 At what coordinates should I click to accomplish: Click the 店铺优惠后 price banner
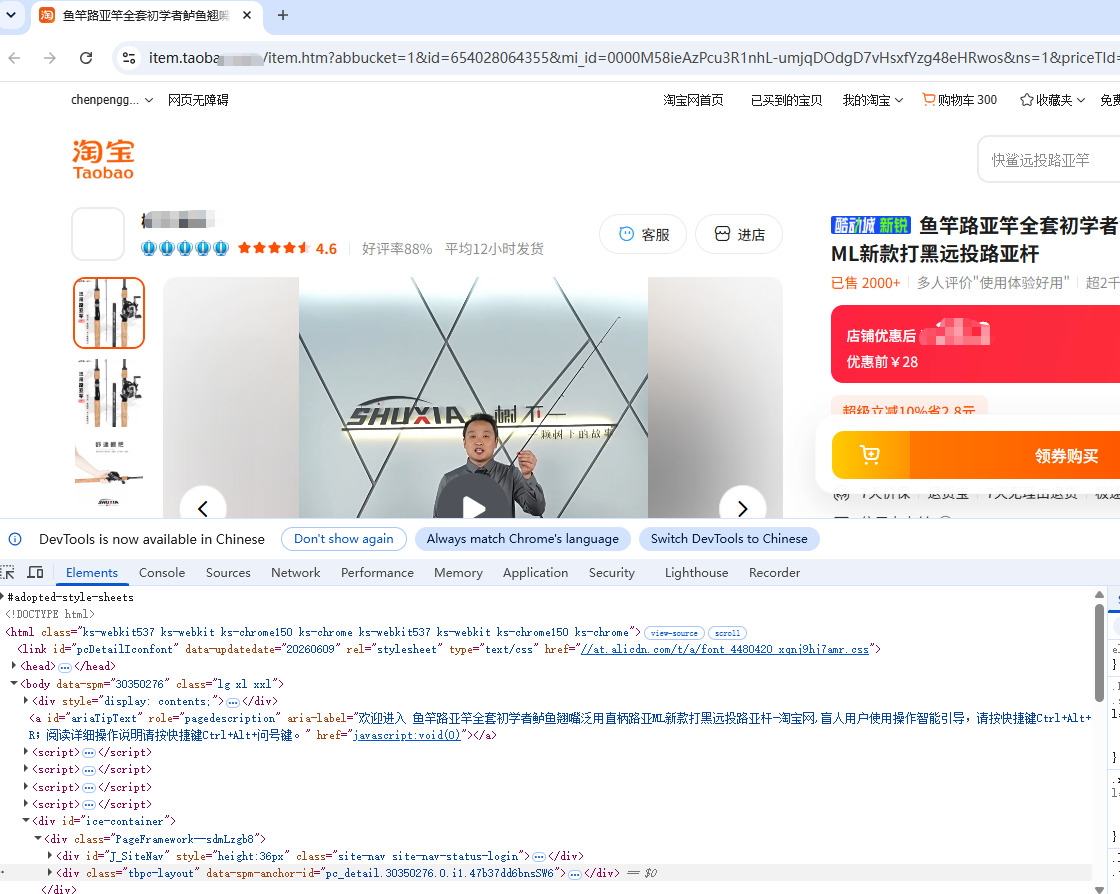(x=976, y=344)
